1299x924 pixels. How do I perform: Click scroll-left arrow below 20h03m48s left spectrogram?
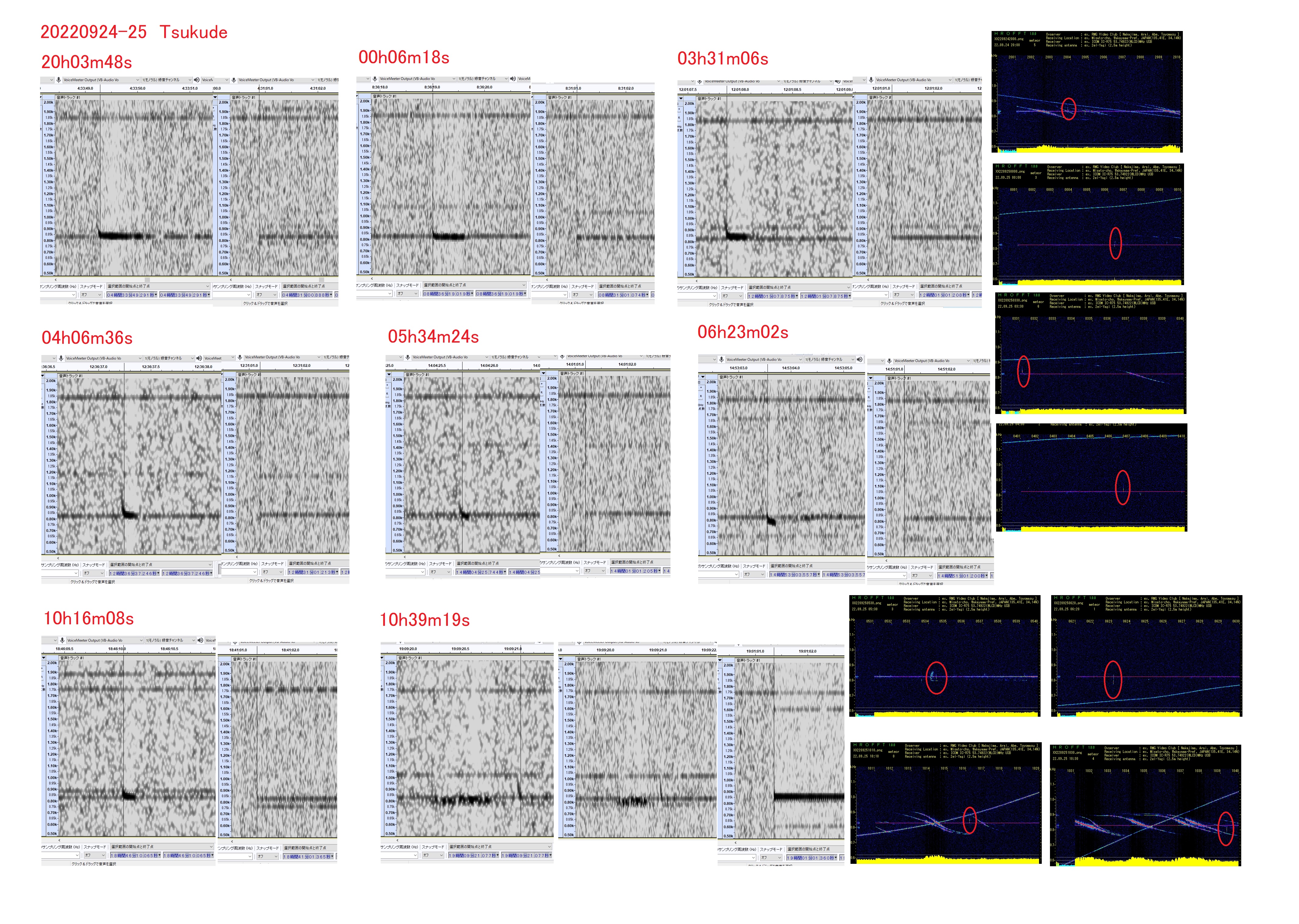tap(56, 280)
